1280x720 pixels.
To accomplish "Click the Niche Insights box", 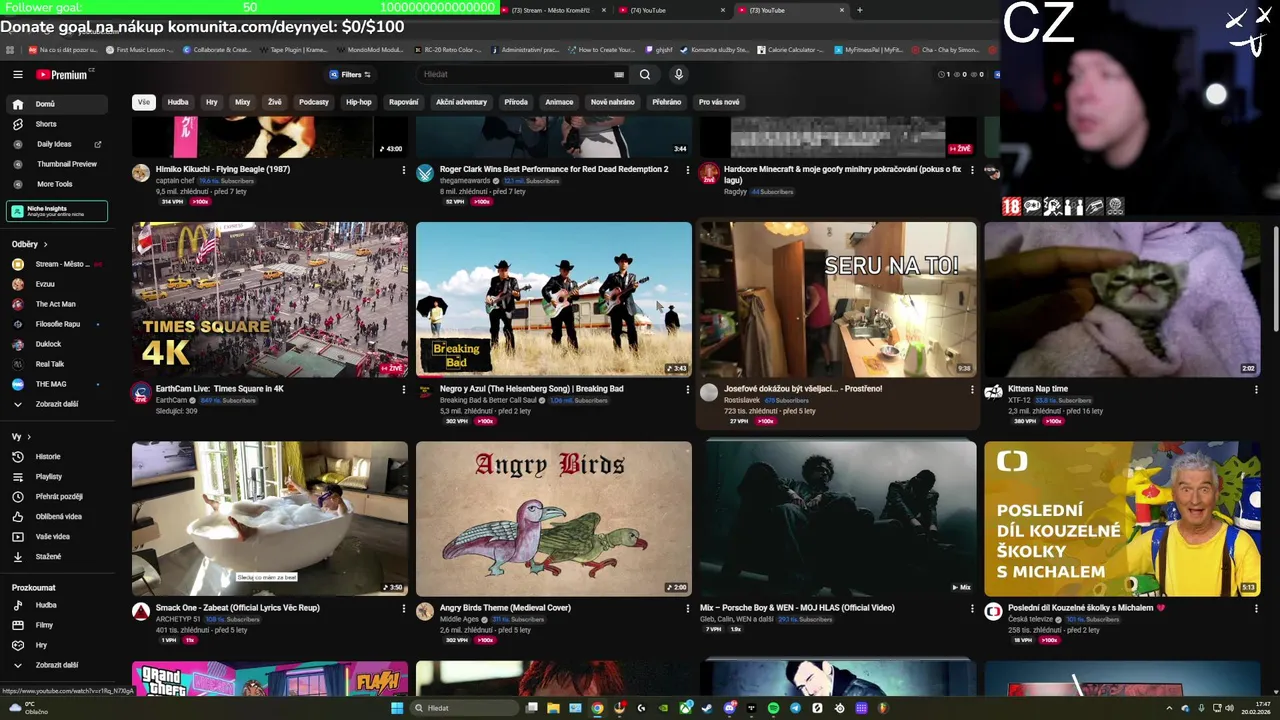I will 57,211.
